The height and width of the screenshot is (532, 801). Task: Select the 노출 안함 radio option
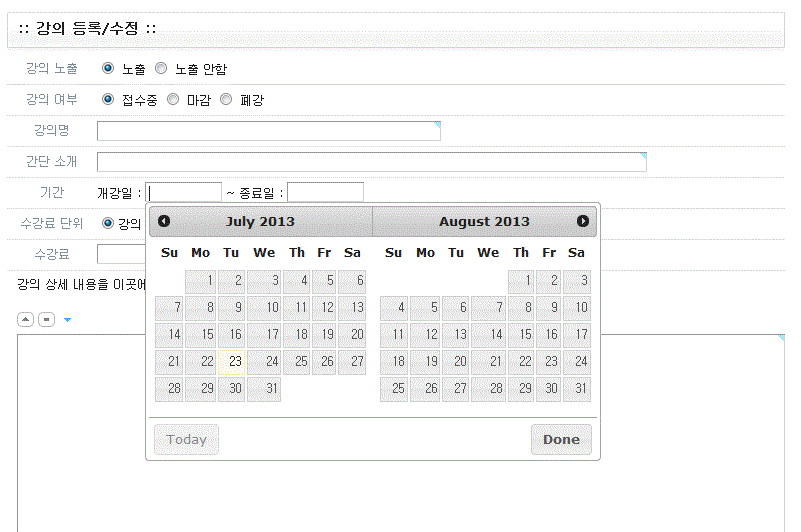pyautogui.click(x=161, y=69)
